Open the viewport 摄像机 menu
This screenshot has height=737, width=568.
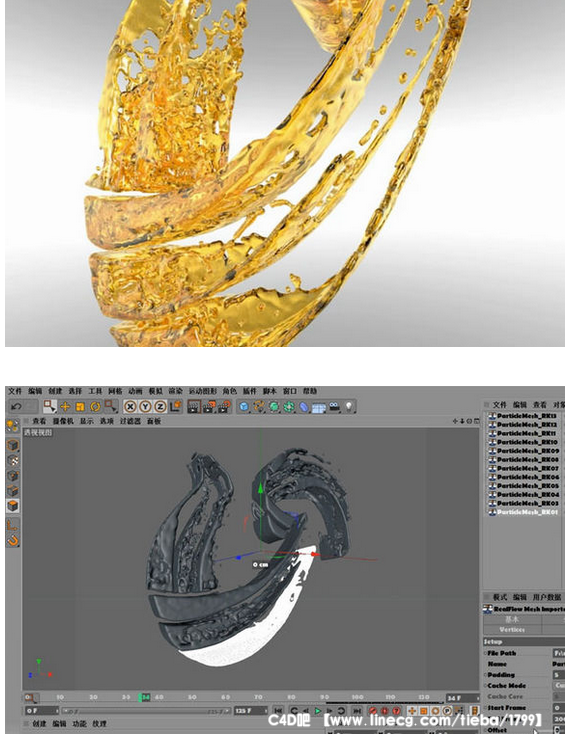[63, 421]
